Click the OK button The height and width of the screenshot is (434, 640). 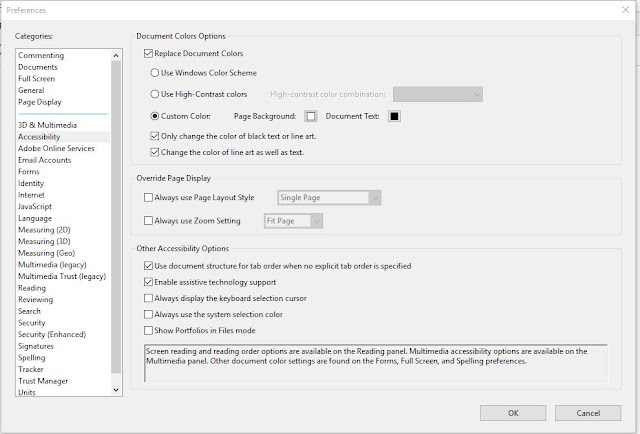point(513,413)
